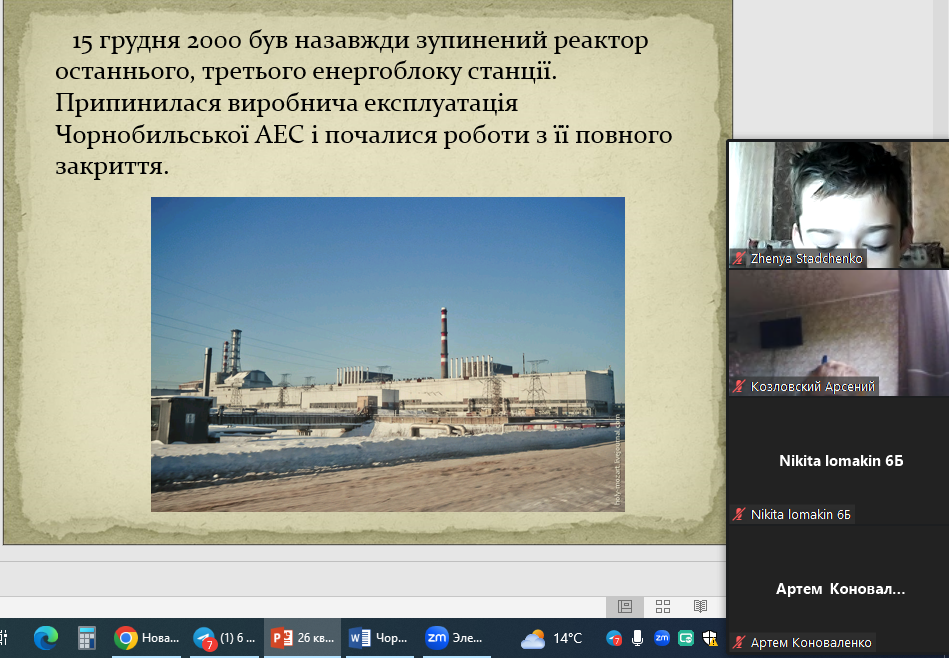Select Козловский Арсений's video tile
This screenshot has width=949, height=658.
(839, 333)
